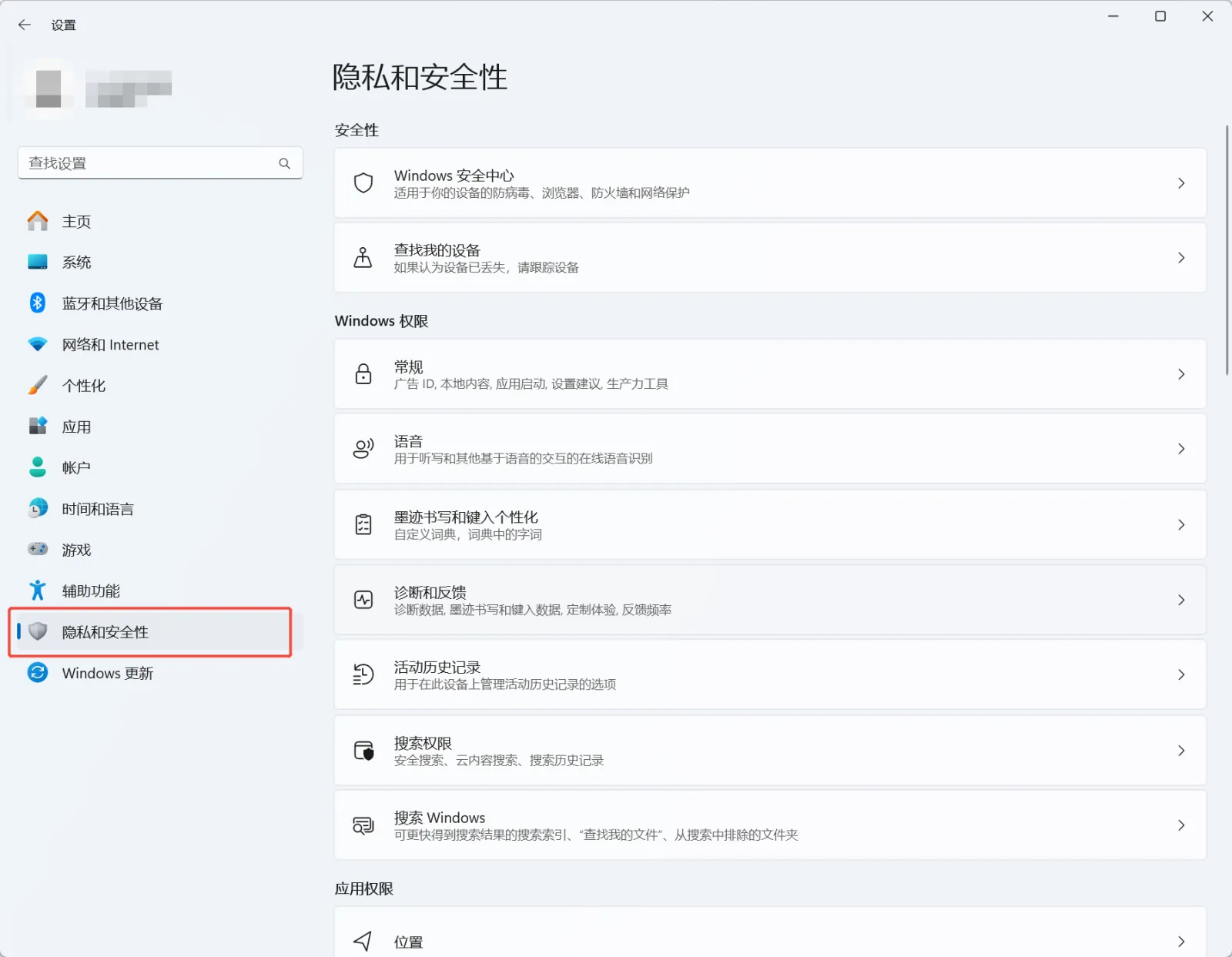This screenshot has width=1232, height=957.
Task: Open 诊断和反馈 settings
Action: pos(770,600)
